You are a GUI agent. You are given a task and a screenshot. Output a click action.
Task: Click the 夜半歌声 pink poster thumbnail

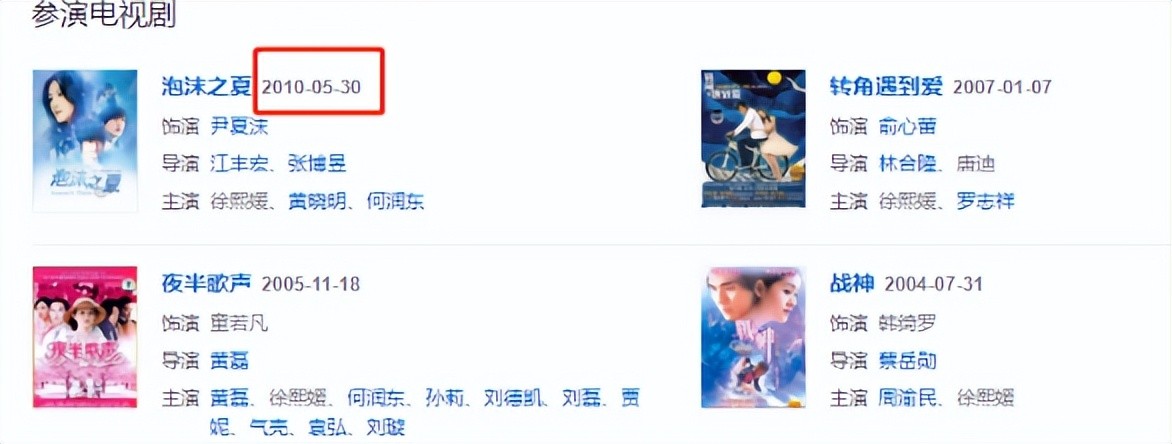(85, 337)
